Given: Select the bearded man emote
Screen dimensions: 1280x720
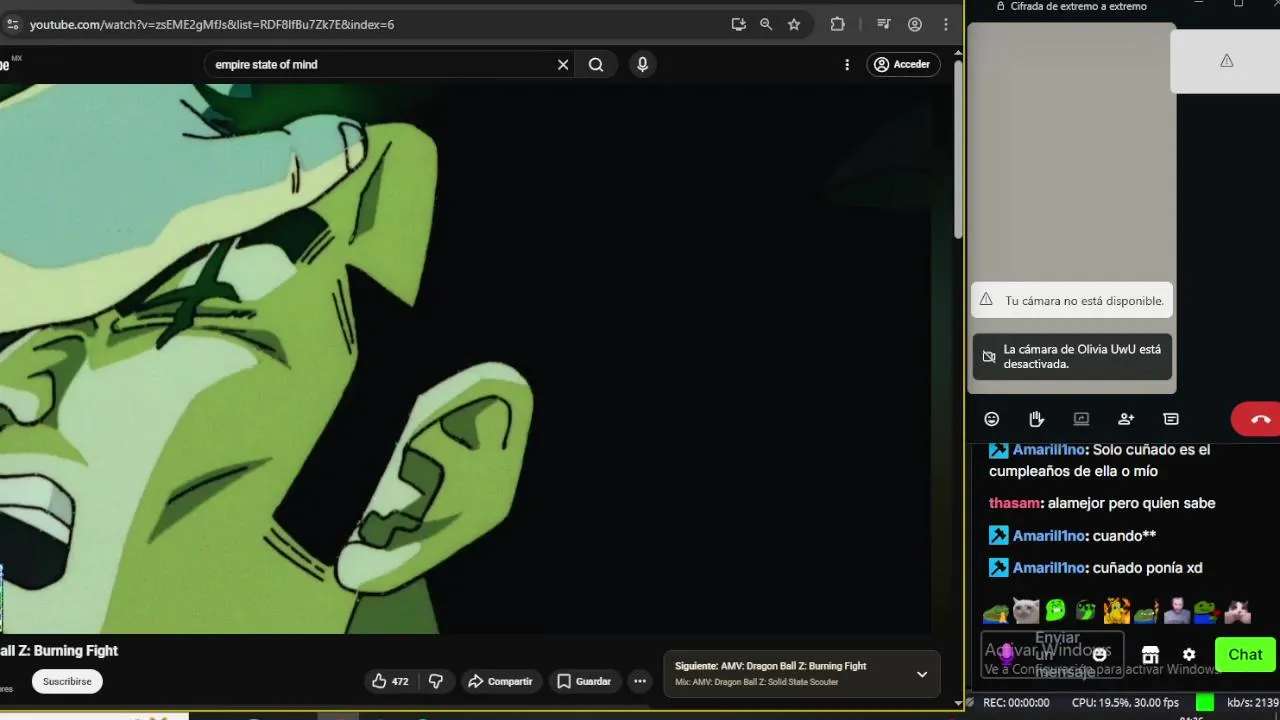Looking at the screenshot, I should click(1177, 610).
